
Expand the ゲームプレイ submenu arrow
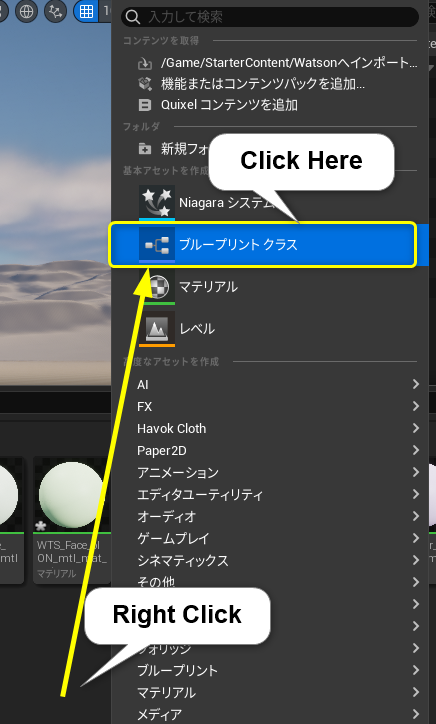pyautogui.click(x=416, y=538)
